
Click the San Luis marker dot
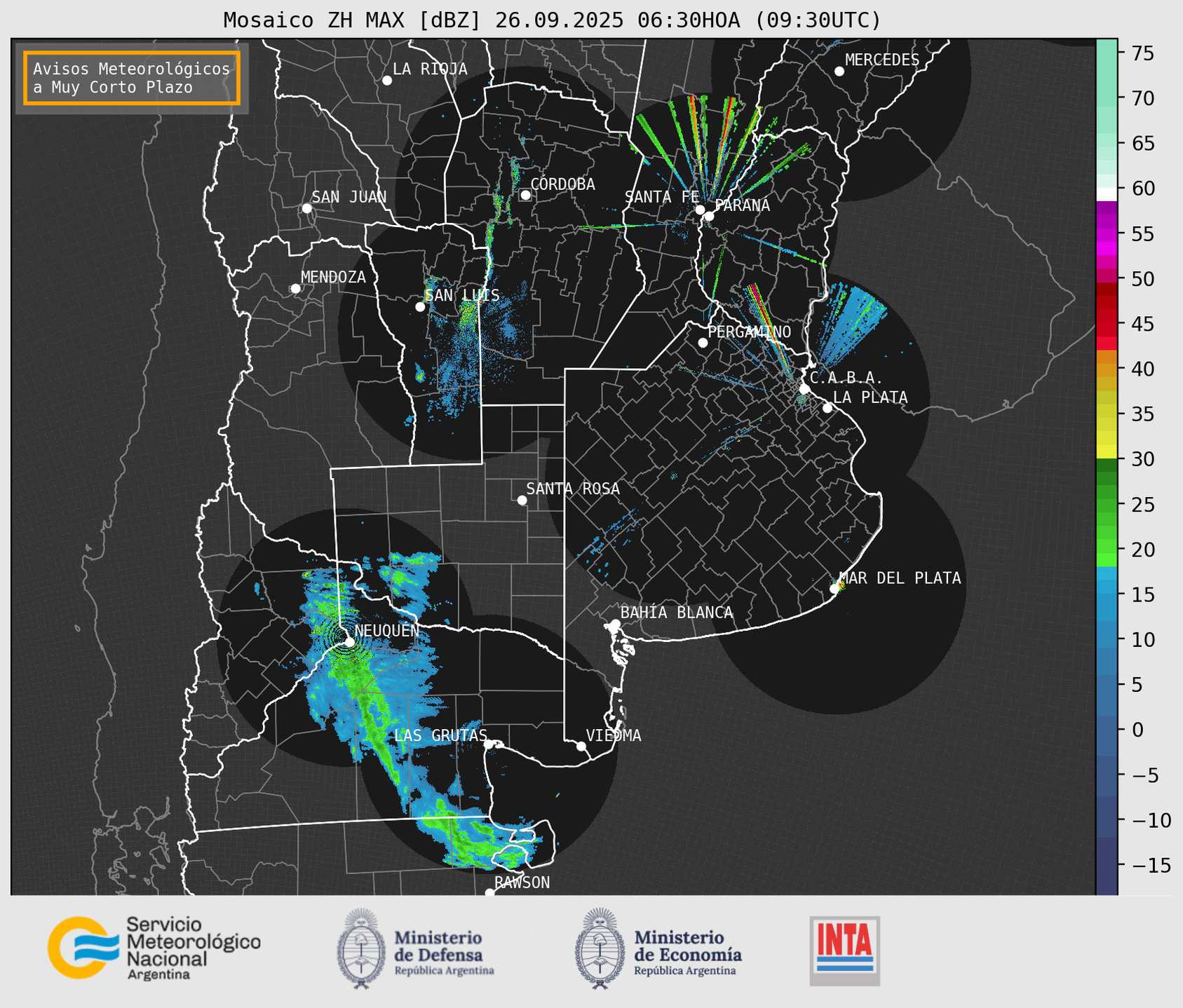tap(420, 307)
